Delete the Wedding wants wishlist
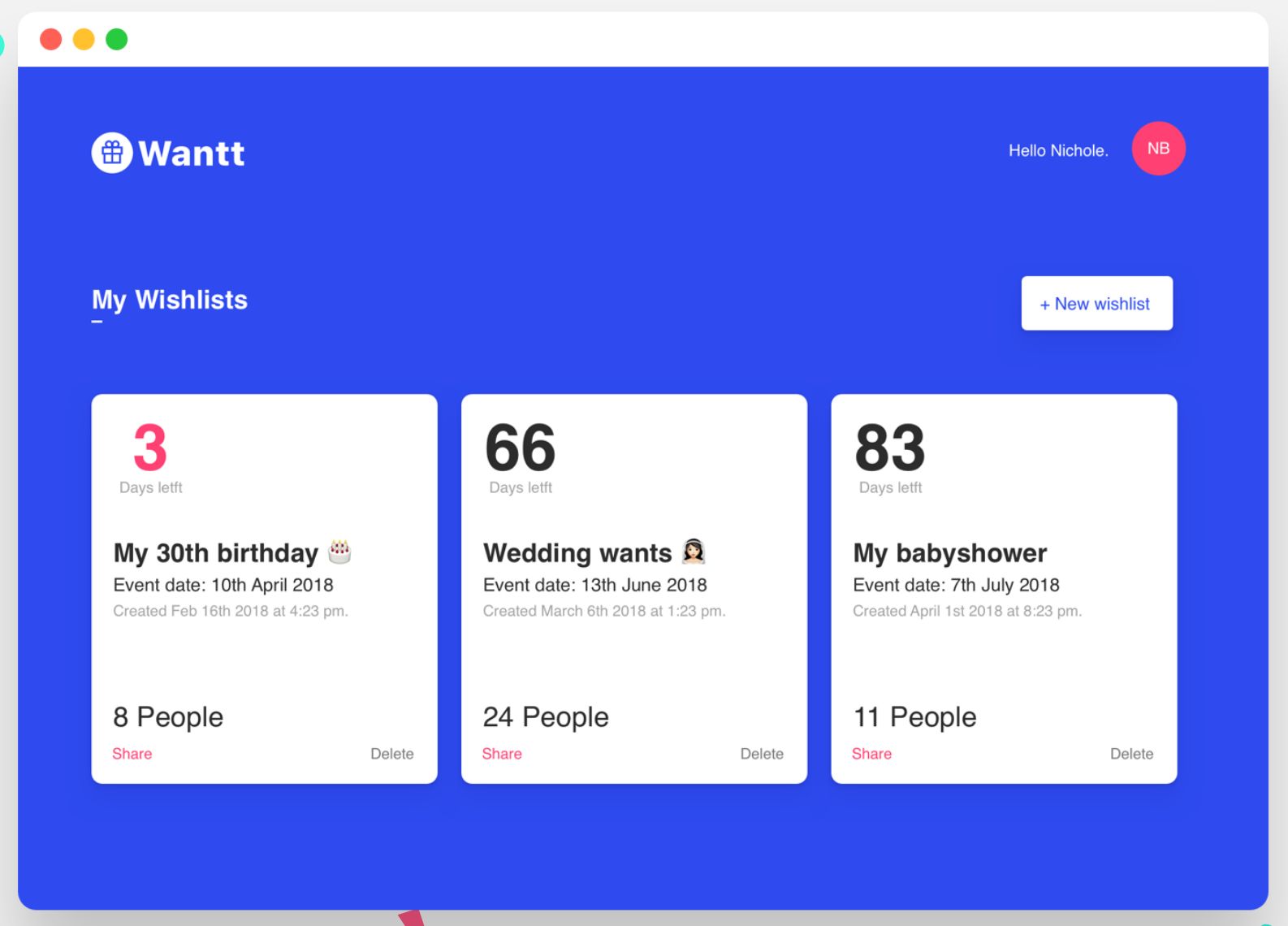The width and height of the screenshot is (1288, 926). (762, 754)
